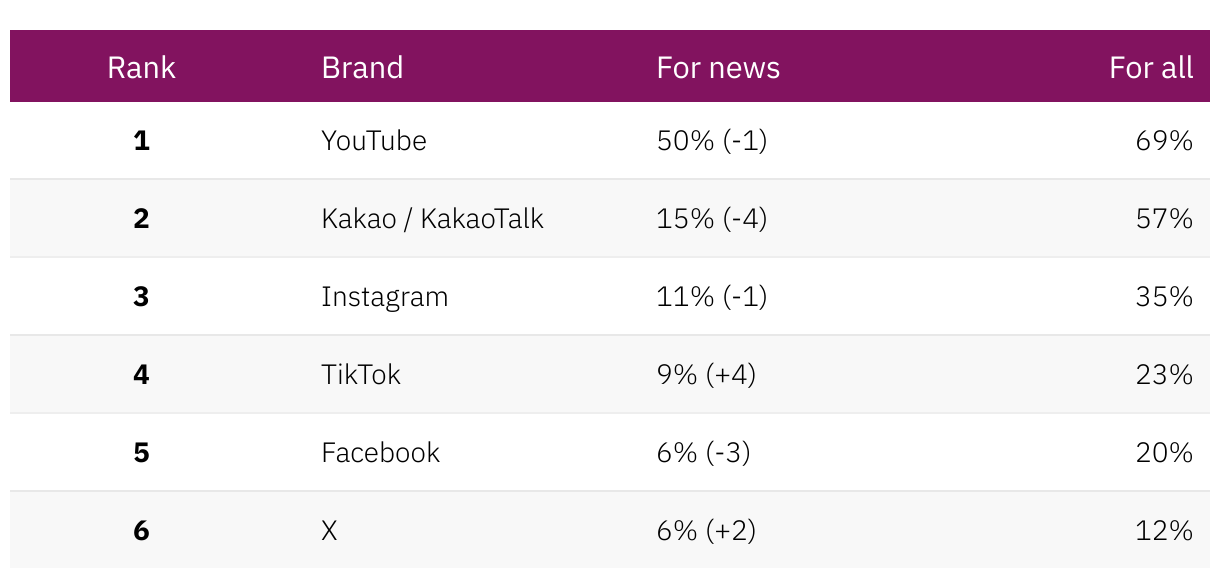This screenshot has height=578, width=1220.
Task: Click YouTube's 50% (-1) news value
Action: coord(712,141)
